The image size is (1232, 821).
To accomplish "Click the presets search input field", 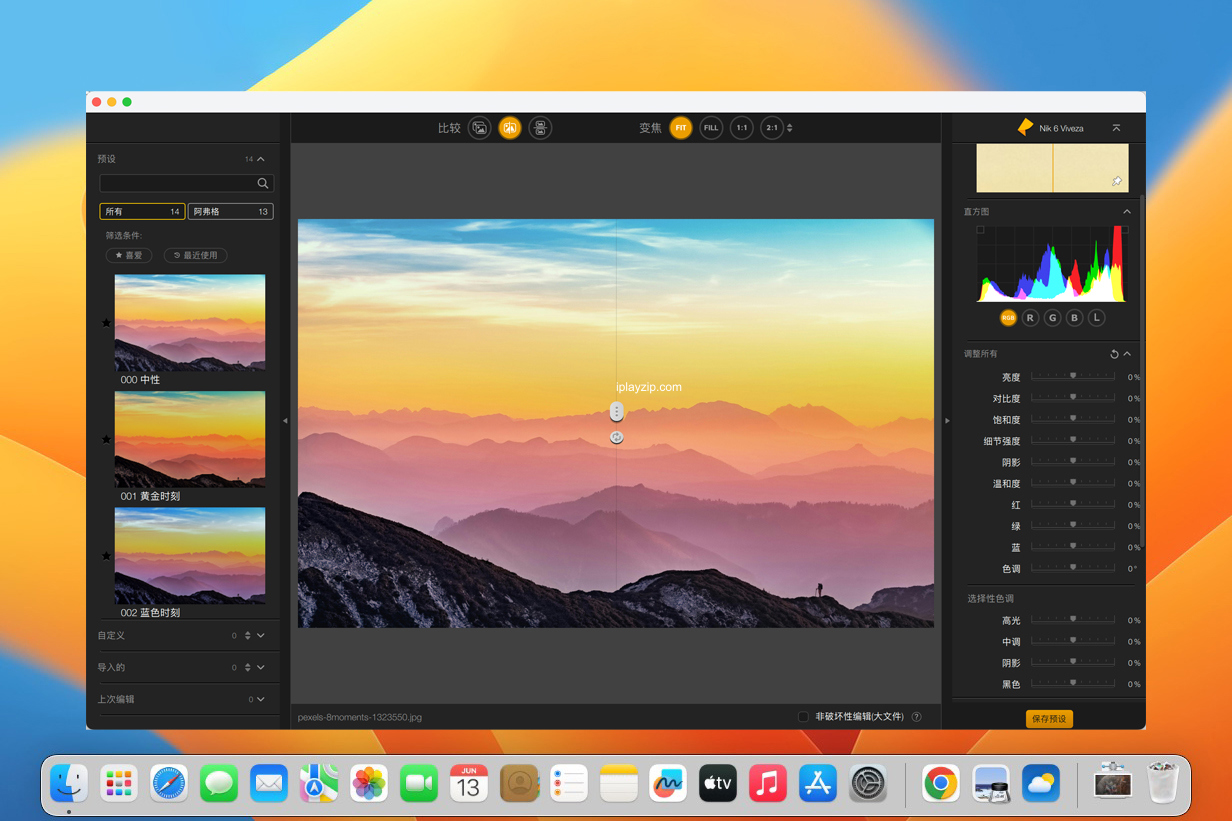I will pyautogui.click(x=186, y=183).
